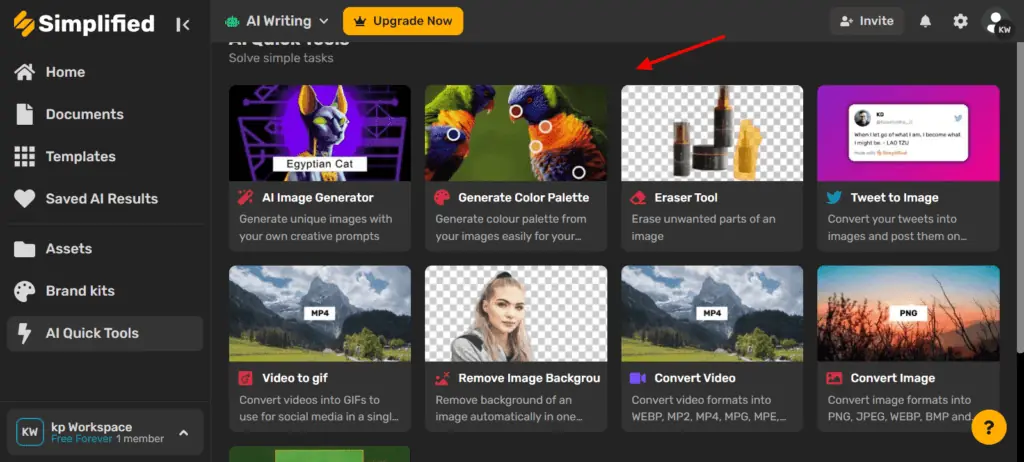Image resolution: width=1024 pixels, height=462 pixels.
Task: Click the Upgrade Now button
Action: click(403, 21)
